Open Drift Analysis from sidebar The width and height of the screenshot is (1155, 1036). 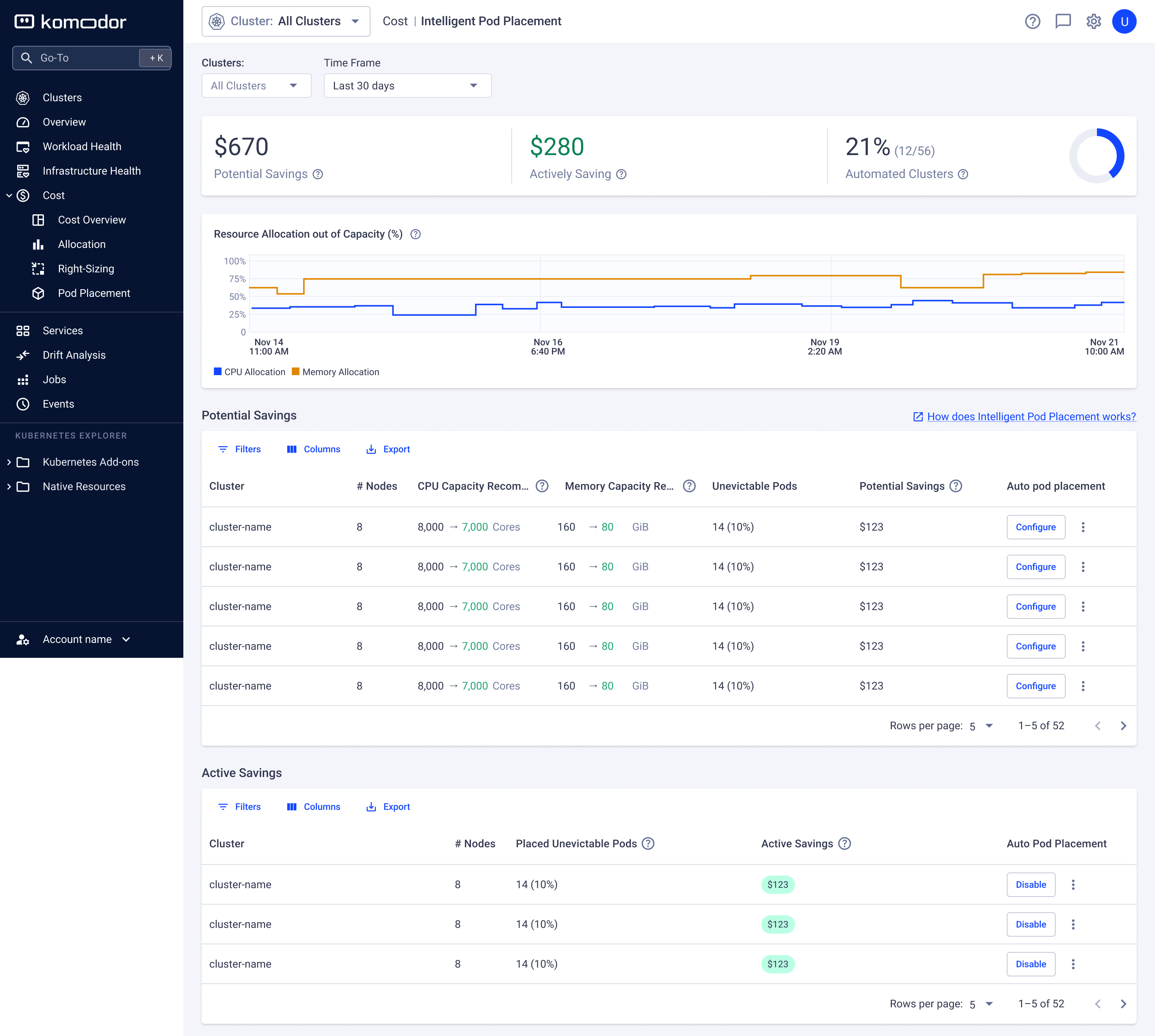pyautogui.click(x=74, y=355)
